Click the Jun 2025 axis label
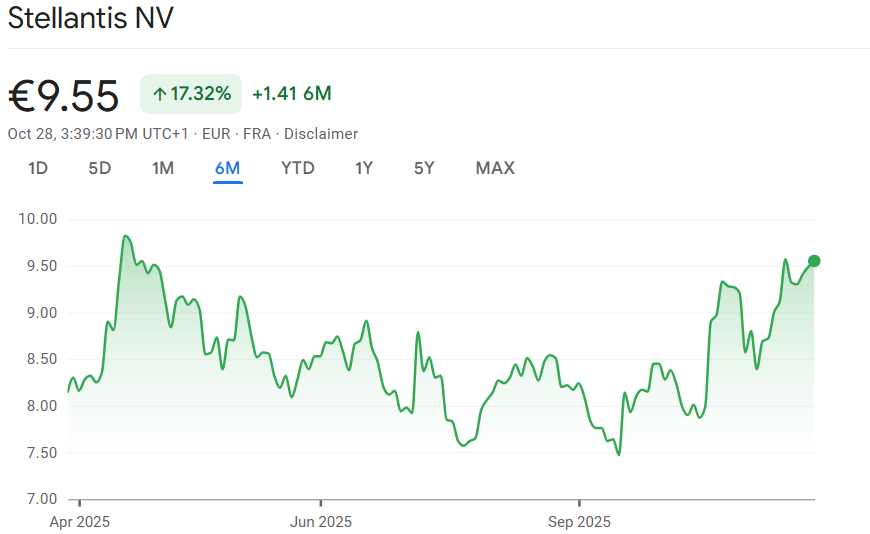Image resolution: width=870 pixels, height=534 pixels. tap(321, 522)
